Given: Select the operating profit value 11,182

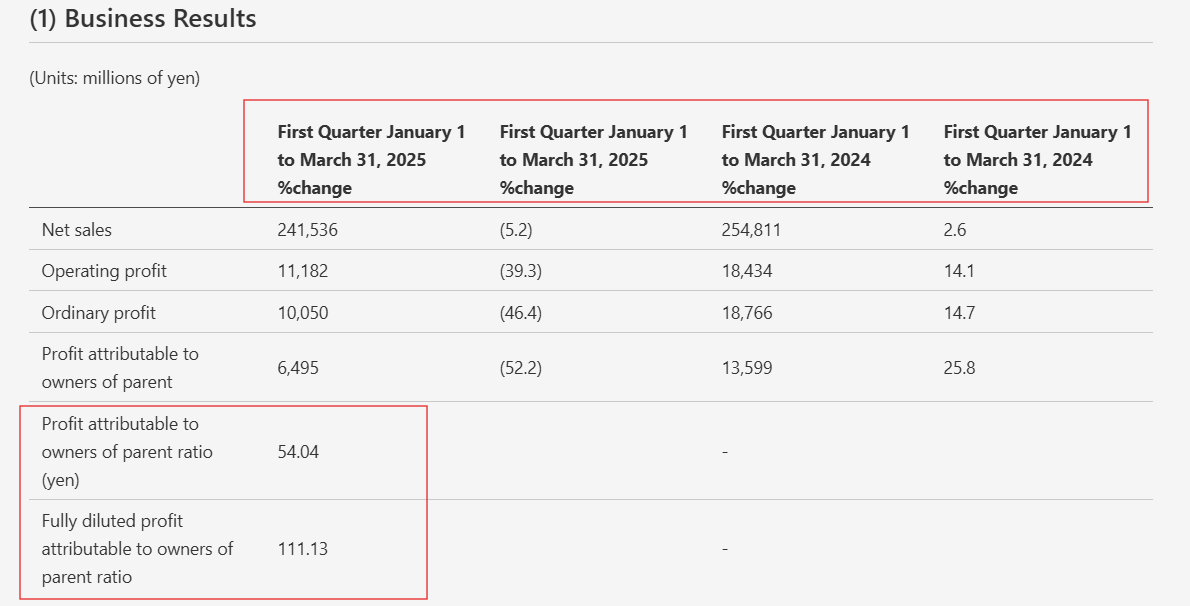Looking at the screenshot, I should tap(303, 271).
